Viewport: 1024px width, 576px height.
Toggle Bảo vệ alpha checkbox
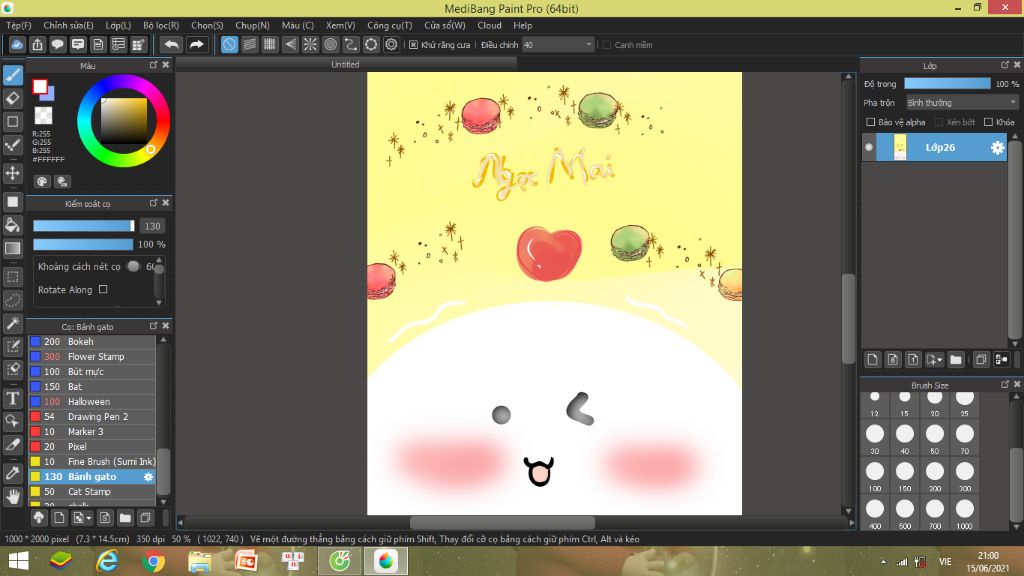pyautogui.click(x=871, y=122)
